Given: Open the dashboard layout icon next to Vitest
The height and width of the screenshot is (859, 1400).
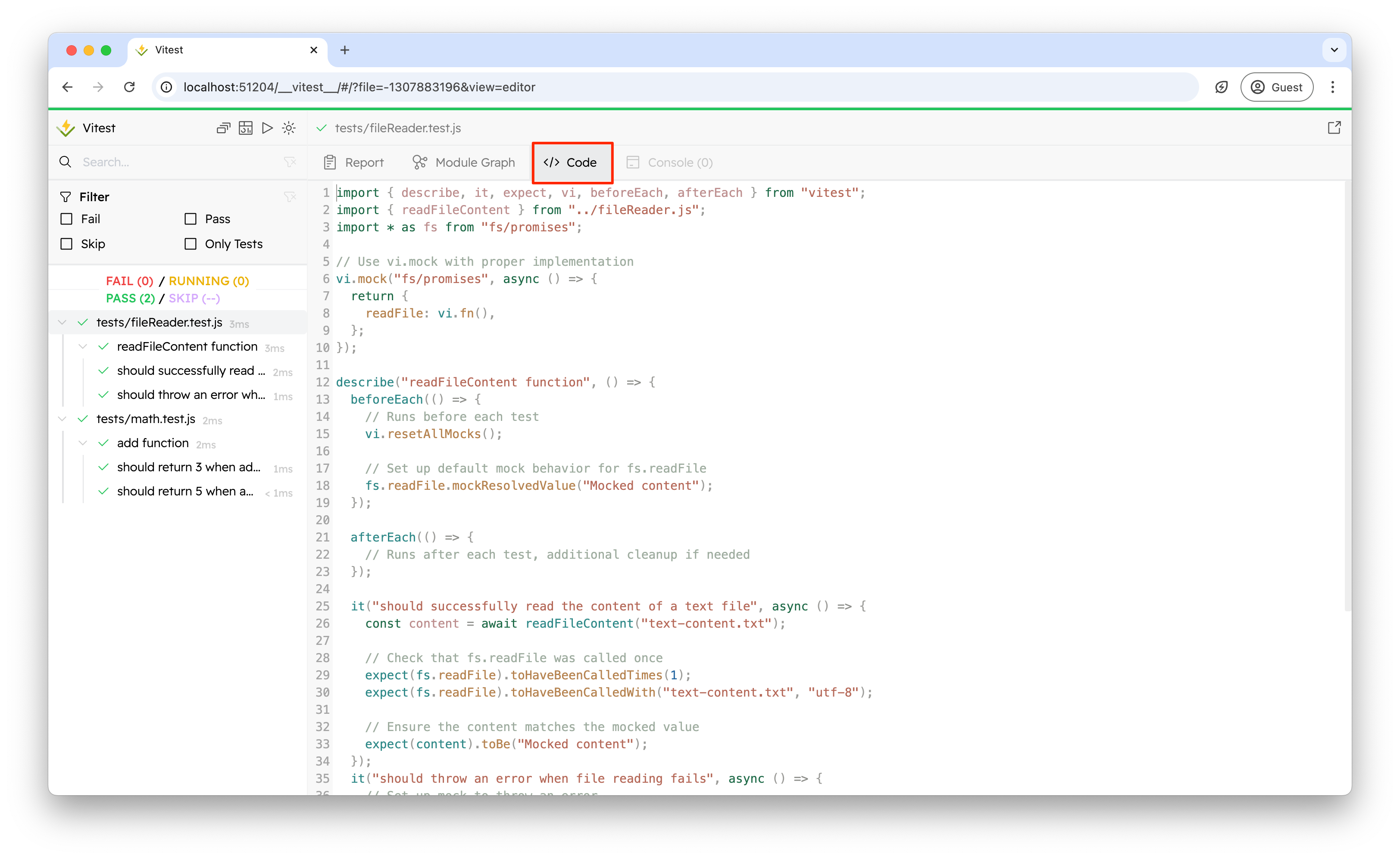Looking at the screenshot, I should click(246, 128).
